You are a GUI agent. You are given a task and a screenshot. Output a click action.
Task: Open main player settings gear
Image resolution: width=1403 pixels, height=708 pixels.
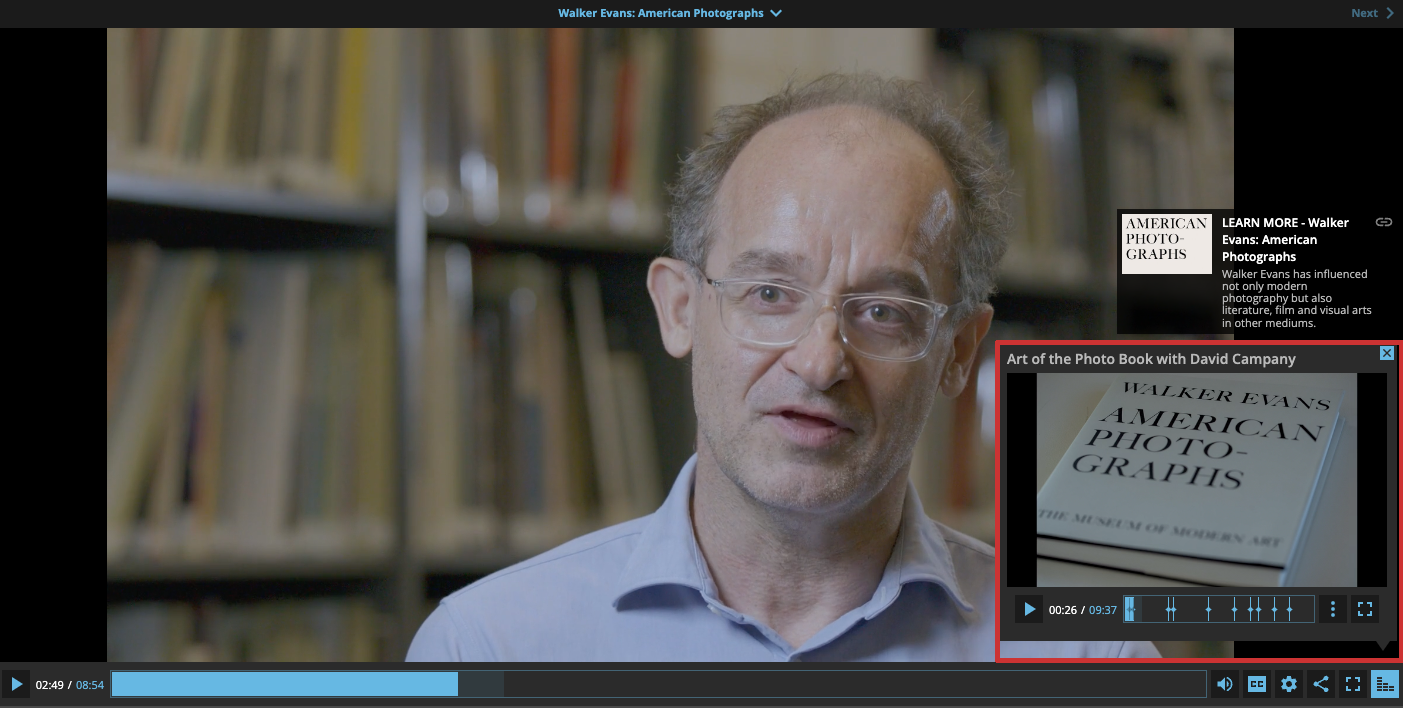click(1289, 685)
